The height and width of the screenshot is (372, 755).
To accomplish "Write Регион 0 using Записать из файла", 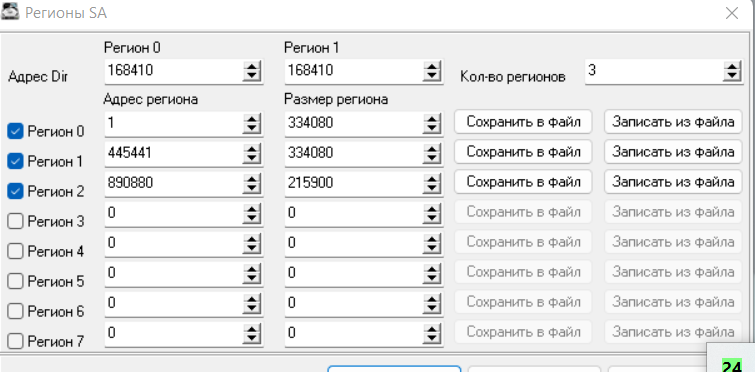I will (x=673, y=122).
